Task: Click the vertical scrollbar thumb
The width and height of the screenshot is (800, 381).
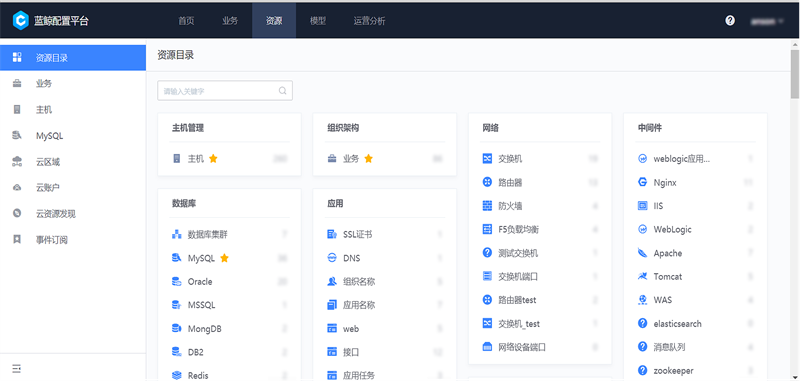Action: click(794, 74)
